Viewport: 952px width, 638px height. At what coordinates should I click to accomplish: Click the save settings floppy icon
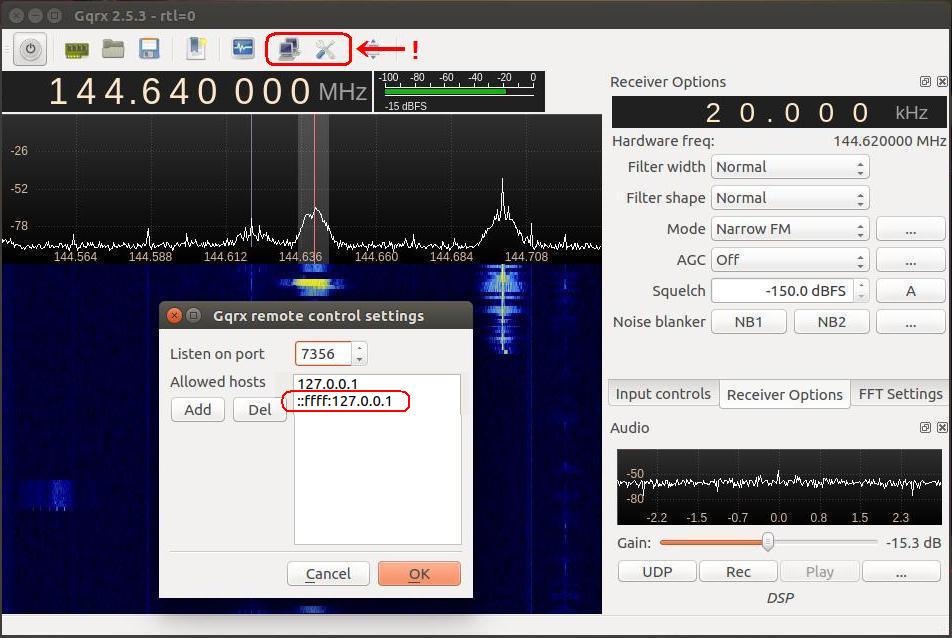click(x=149, y=49)
